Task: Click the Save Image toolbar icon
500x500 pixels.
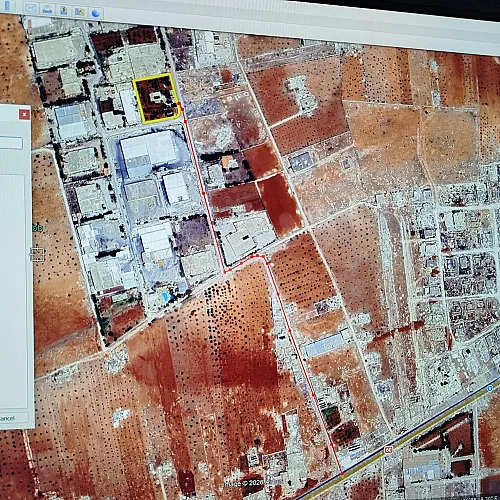Action: pos(63,10)
